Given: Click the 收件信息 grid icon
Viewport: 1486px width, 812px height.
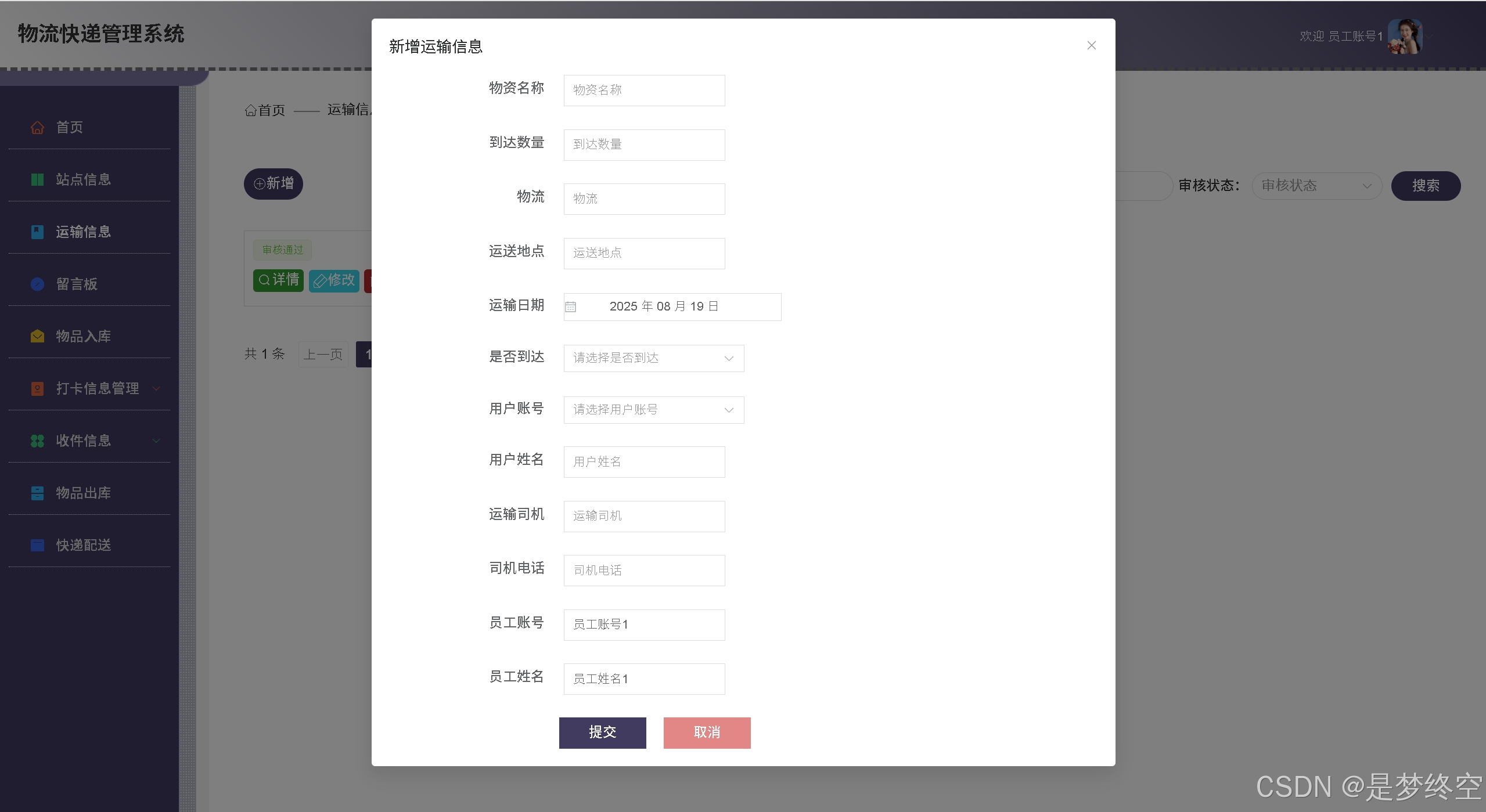Looking at the screenshot, I should (x=37, y=441).
